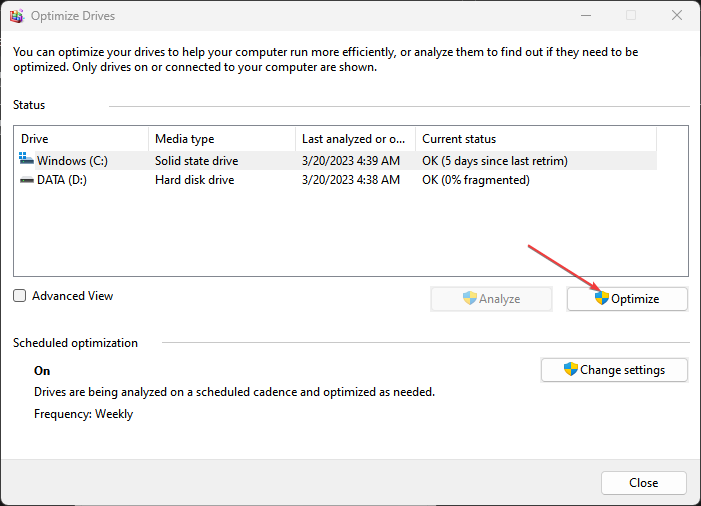The height and width of the screenshot is (506, 701).
Task: Select the Windows (C:) drive row
Action: (336, 160)
